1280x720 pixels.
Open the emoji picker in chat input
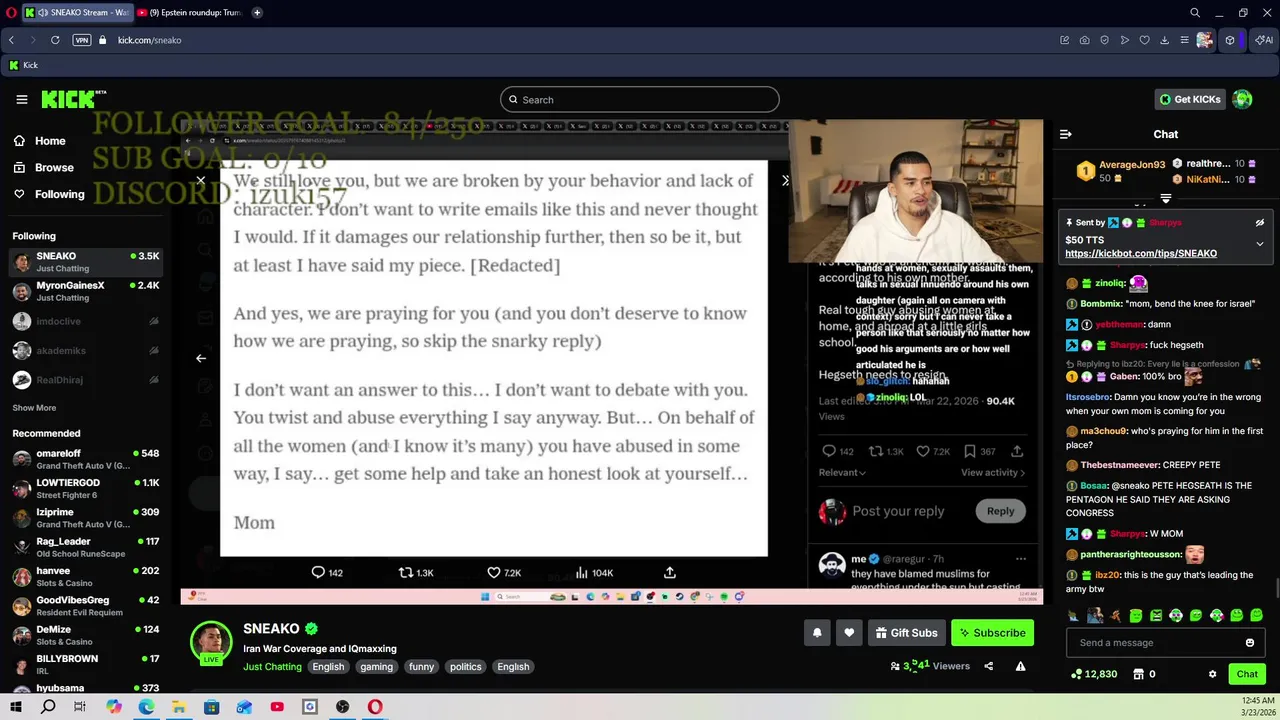click(x=1249, y=643)
